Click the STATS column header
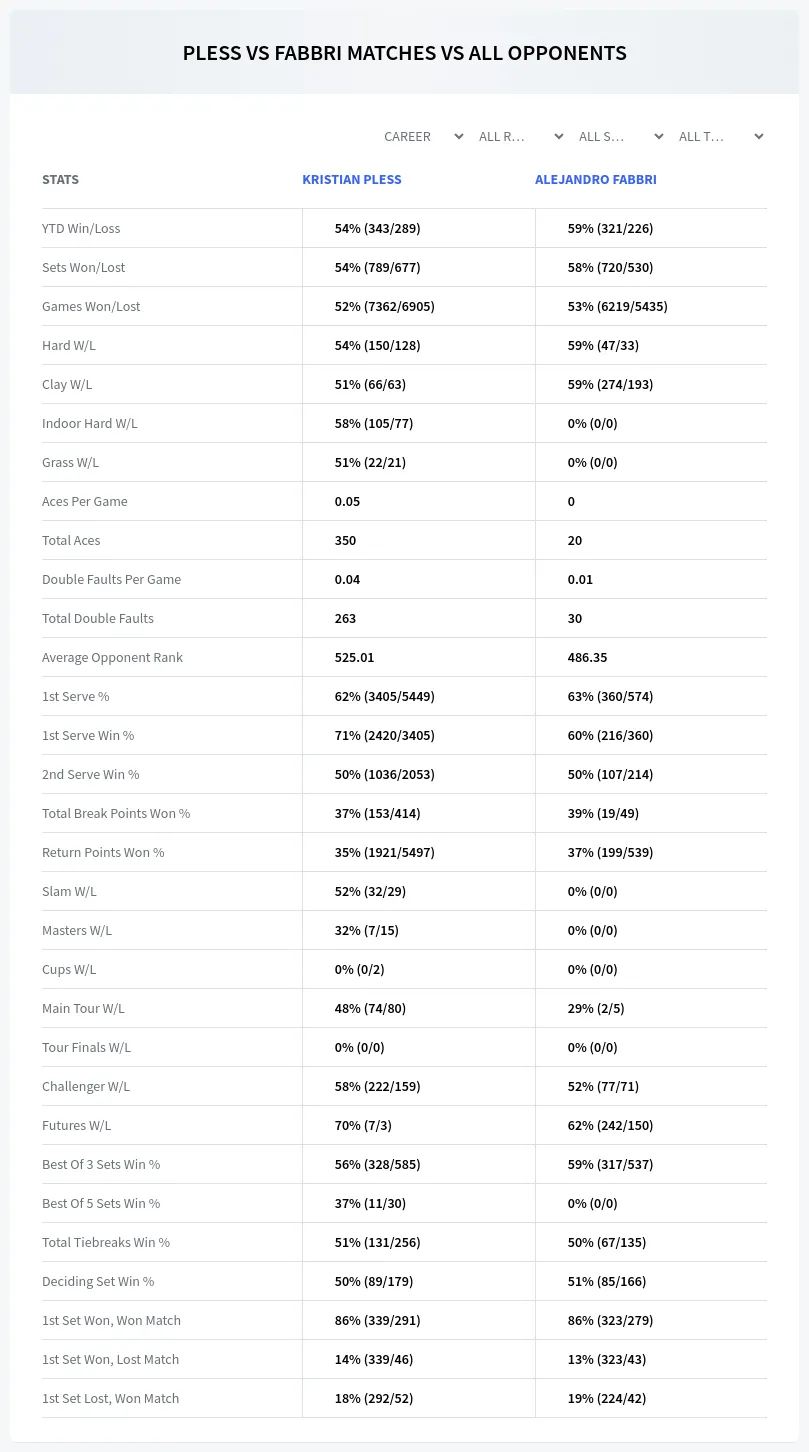Image resolution: width=809 pixels, height=1452 pixels. [60, 180]
